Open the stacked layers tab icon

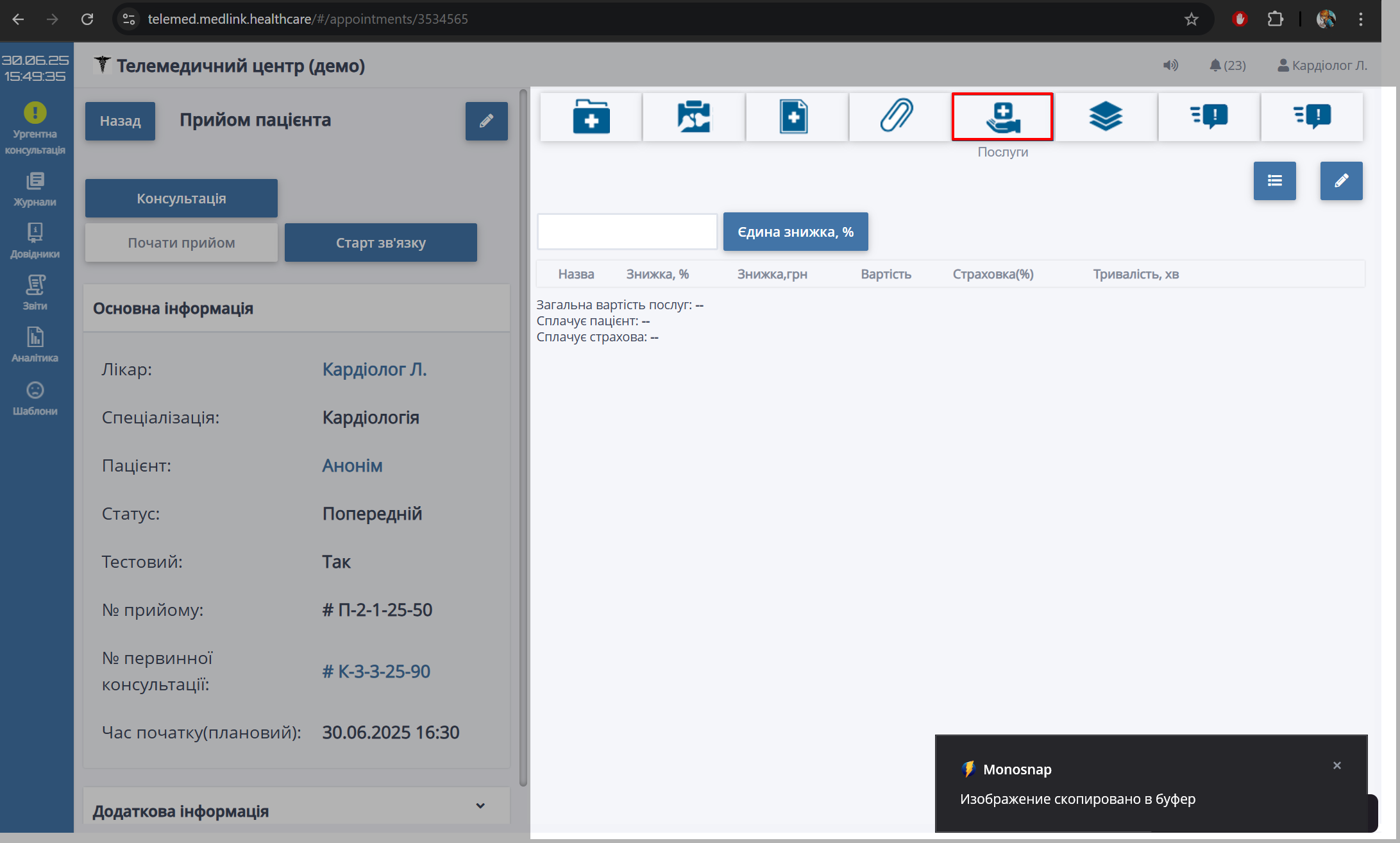[1106, 117]
